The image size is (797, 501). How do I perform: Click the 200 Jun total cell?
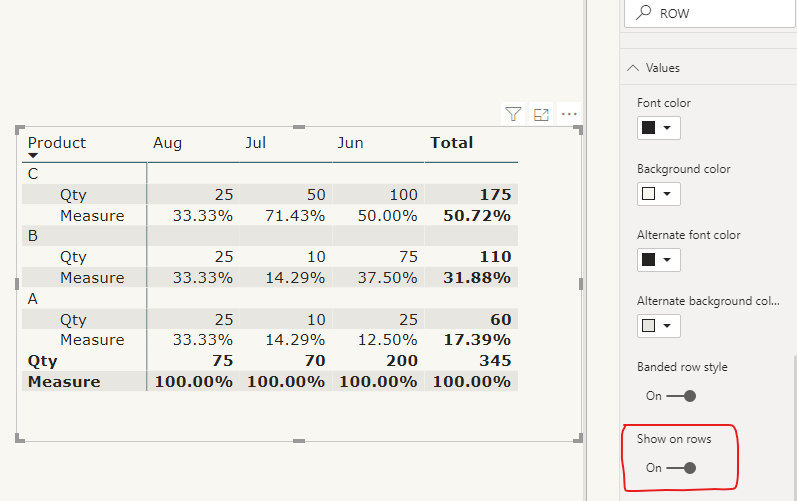[402, 361]
